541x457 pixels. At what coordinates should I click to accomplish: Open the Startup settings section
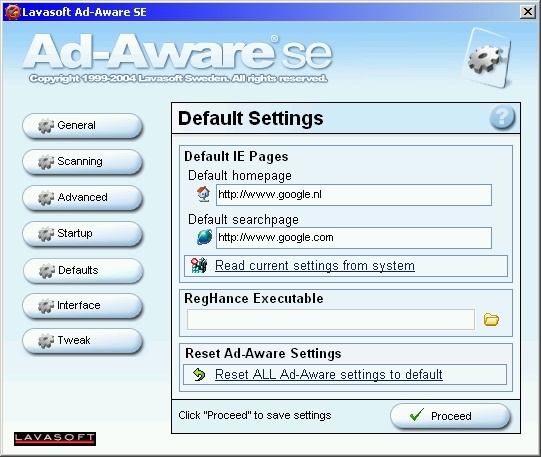[x=82, y=234]
